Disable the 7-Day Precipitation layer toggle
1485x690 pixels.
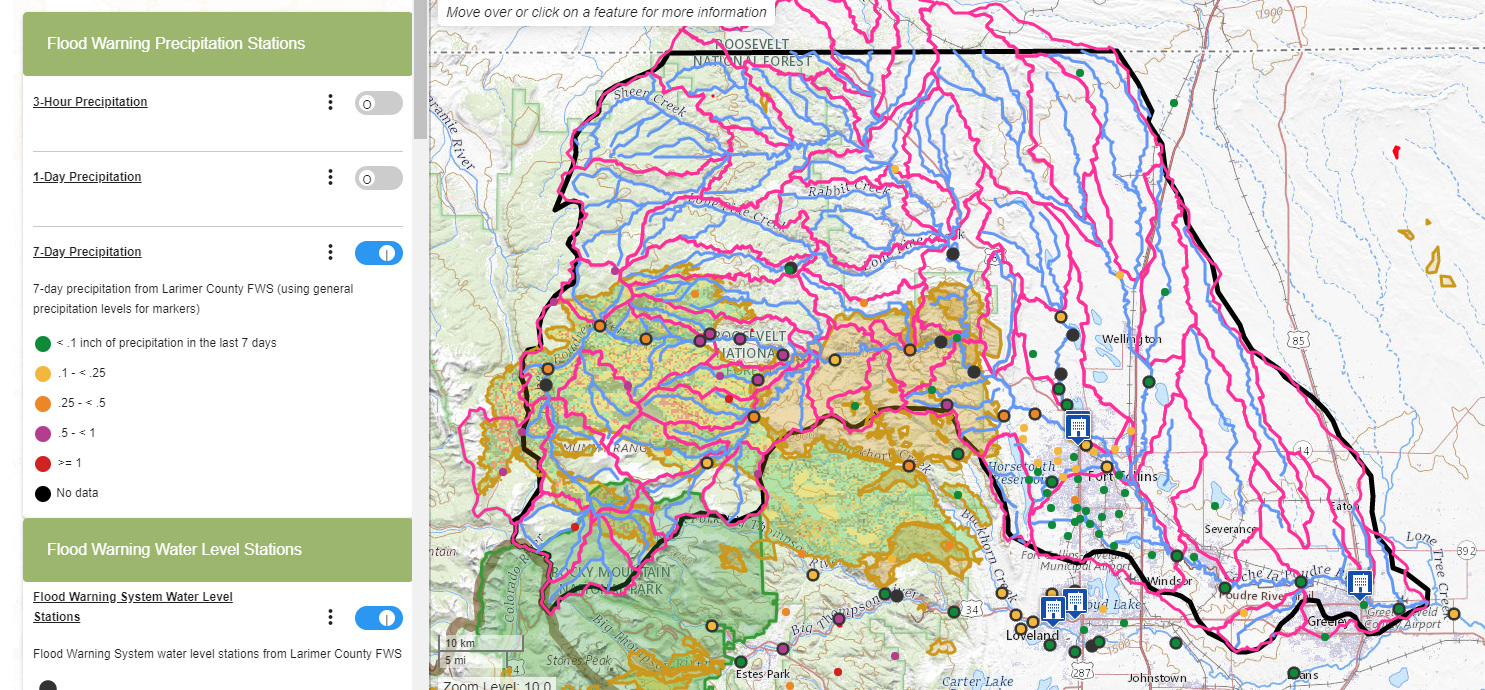(379, 253)
